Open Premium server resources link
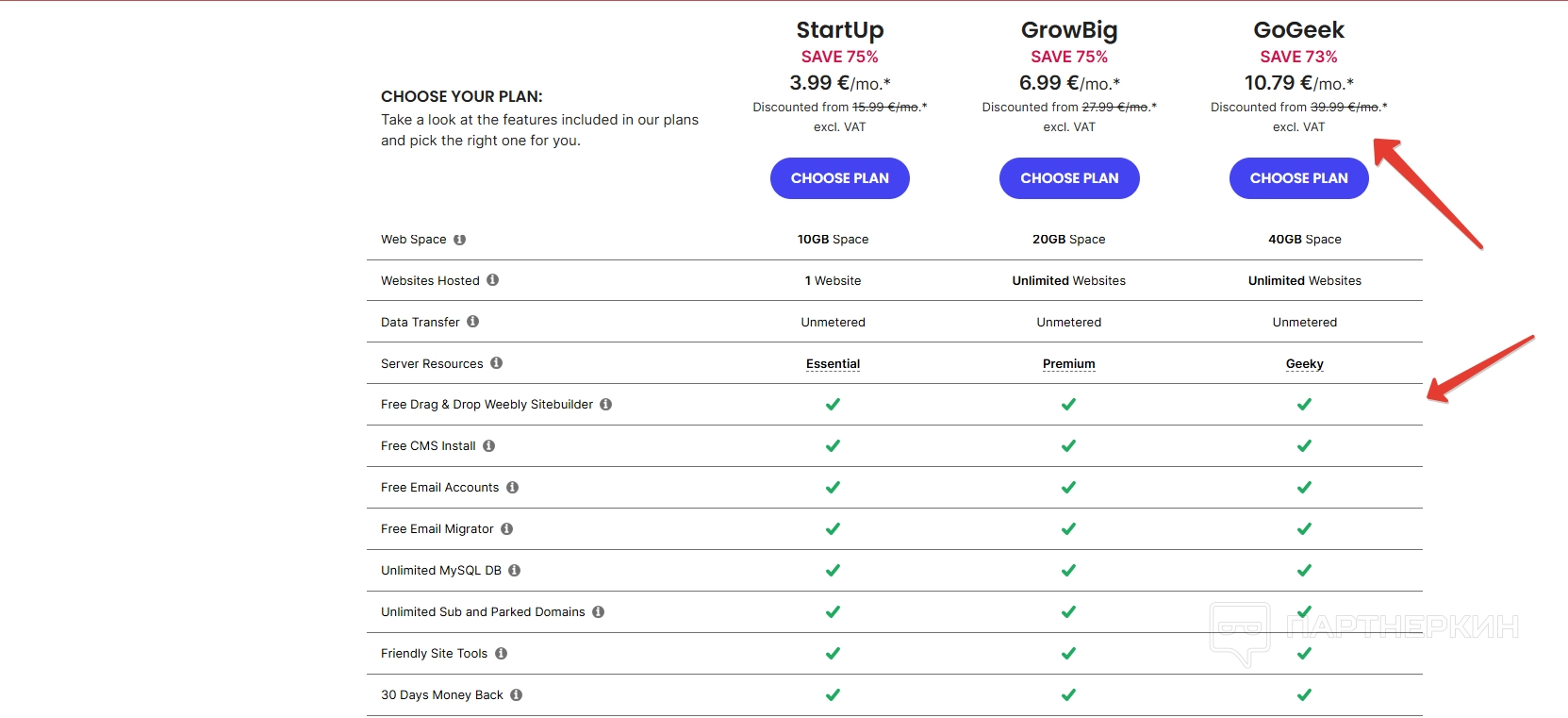The image size is (1568, 718). [x=1068, y=364]
